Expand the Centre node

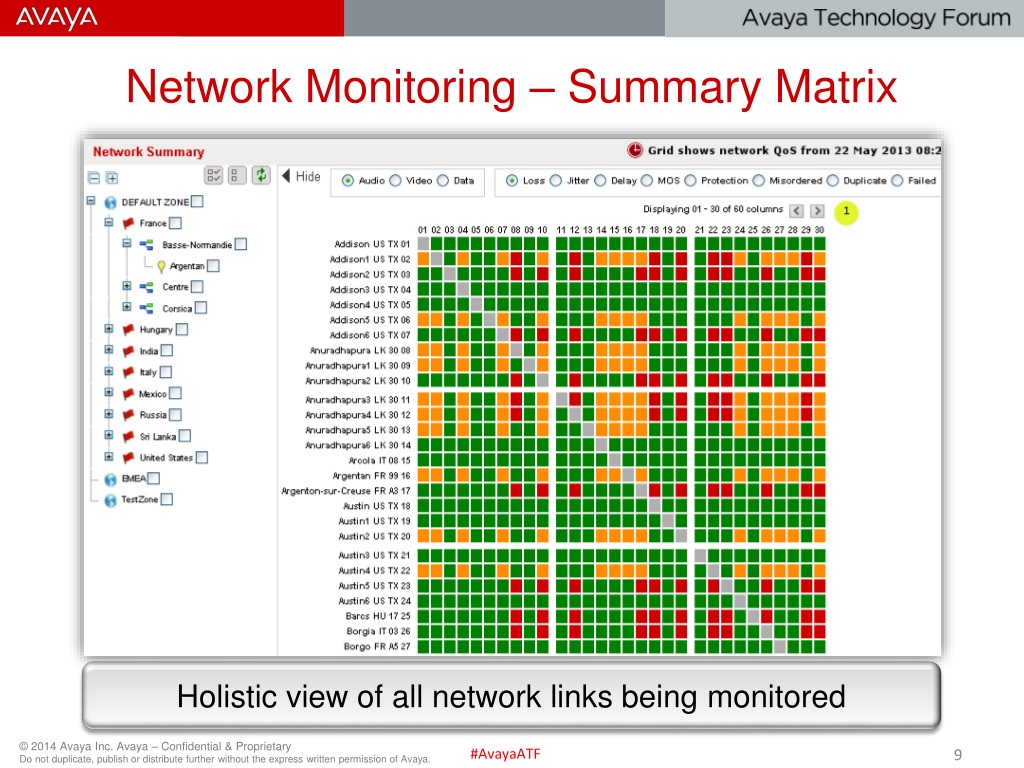coord(127,286)
